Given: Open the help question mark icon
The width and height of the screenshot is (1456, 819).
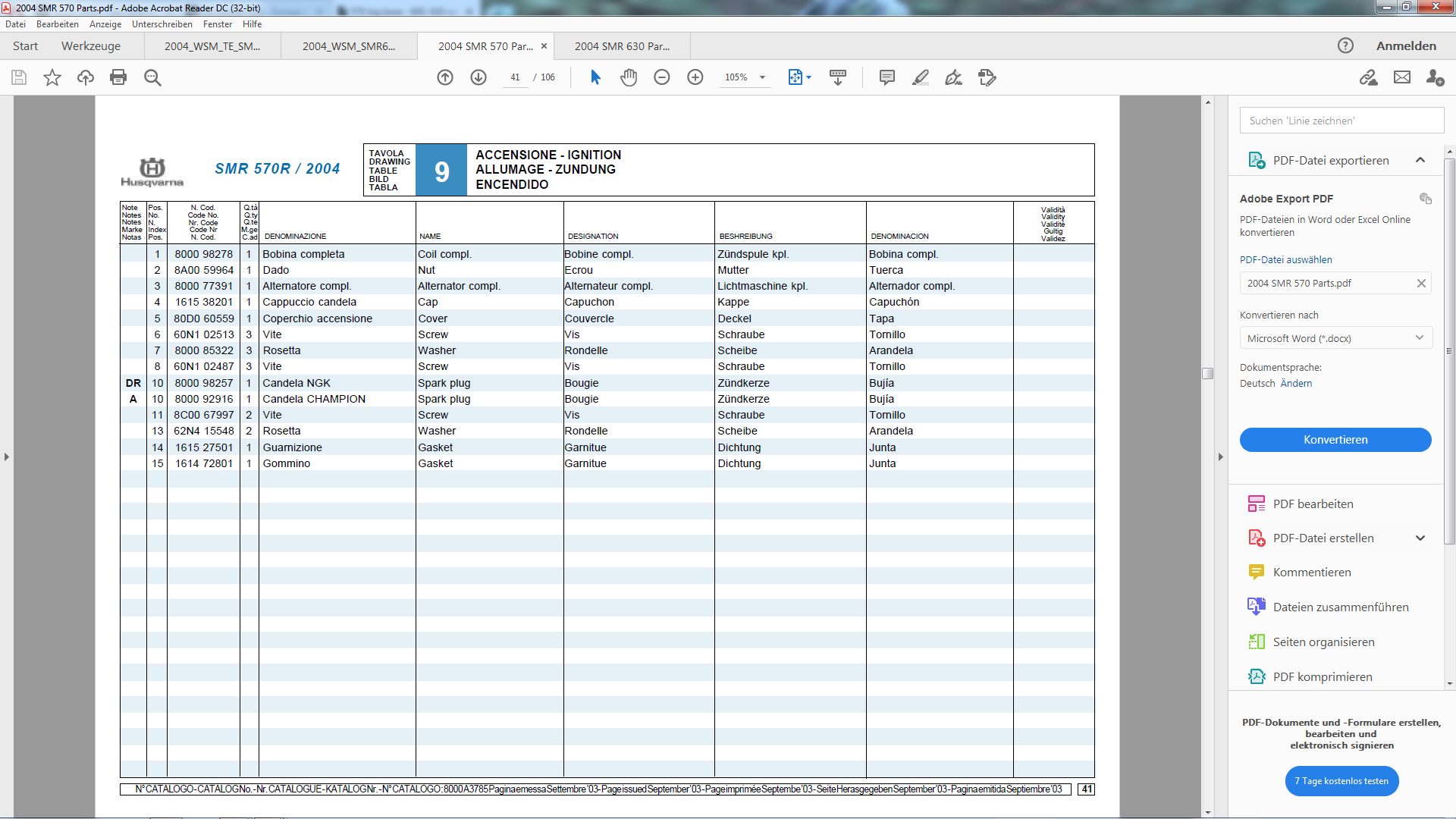Looking at the screenshot, I should tap(1345, 45).
